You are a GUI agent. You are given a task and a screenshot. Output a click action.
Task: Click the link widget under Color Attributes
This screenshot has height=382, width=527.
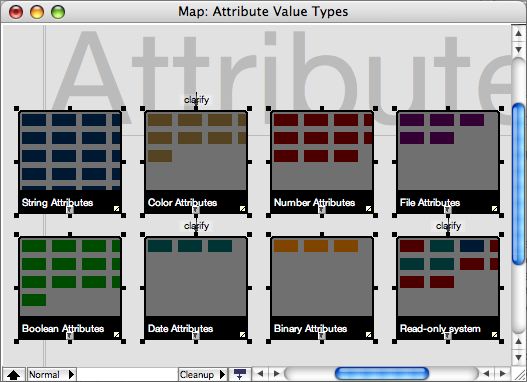[x=196, y=210]
